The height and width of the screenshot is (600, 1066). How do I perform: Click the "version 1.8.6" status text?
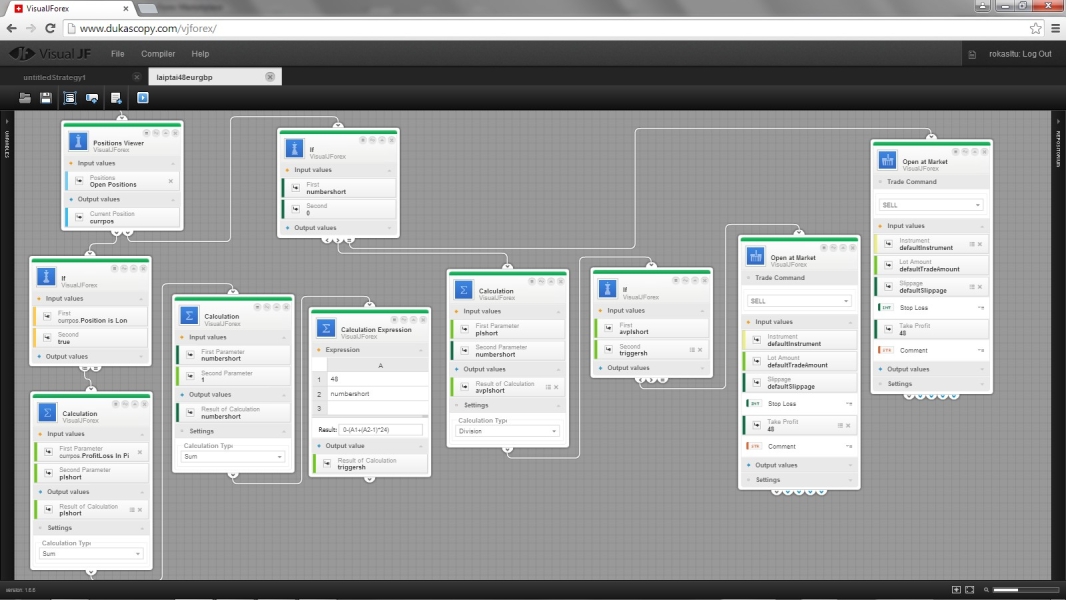pyautogui.click(x=20, y=590)
